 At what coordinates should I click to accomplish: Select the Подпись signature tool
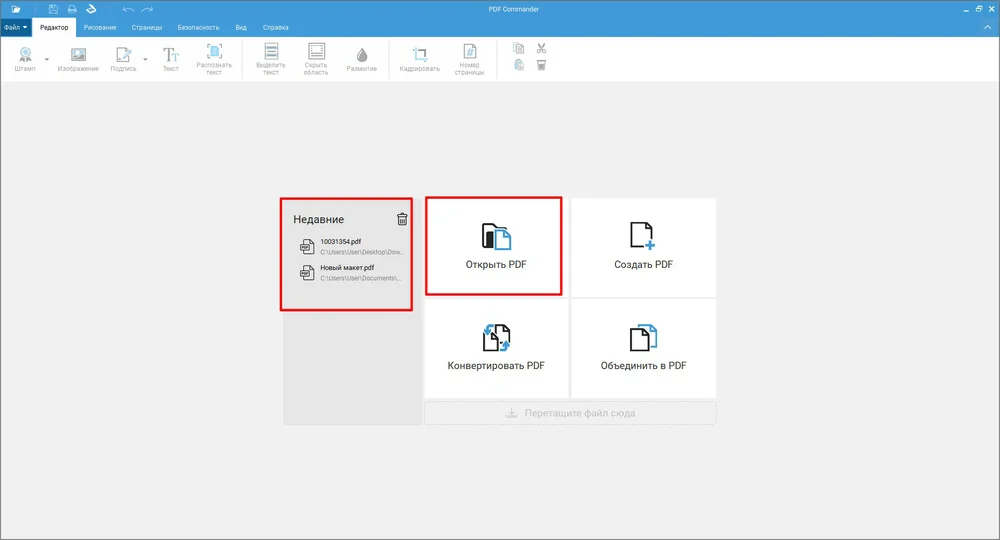(x=123, y=59)
